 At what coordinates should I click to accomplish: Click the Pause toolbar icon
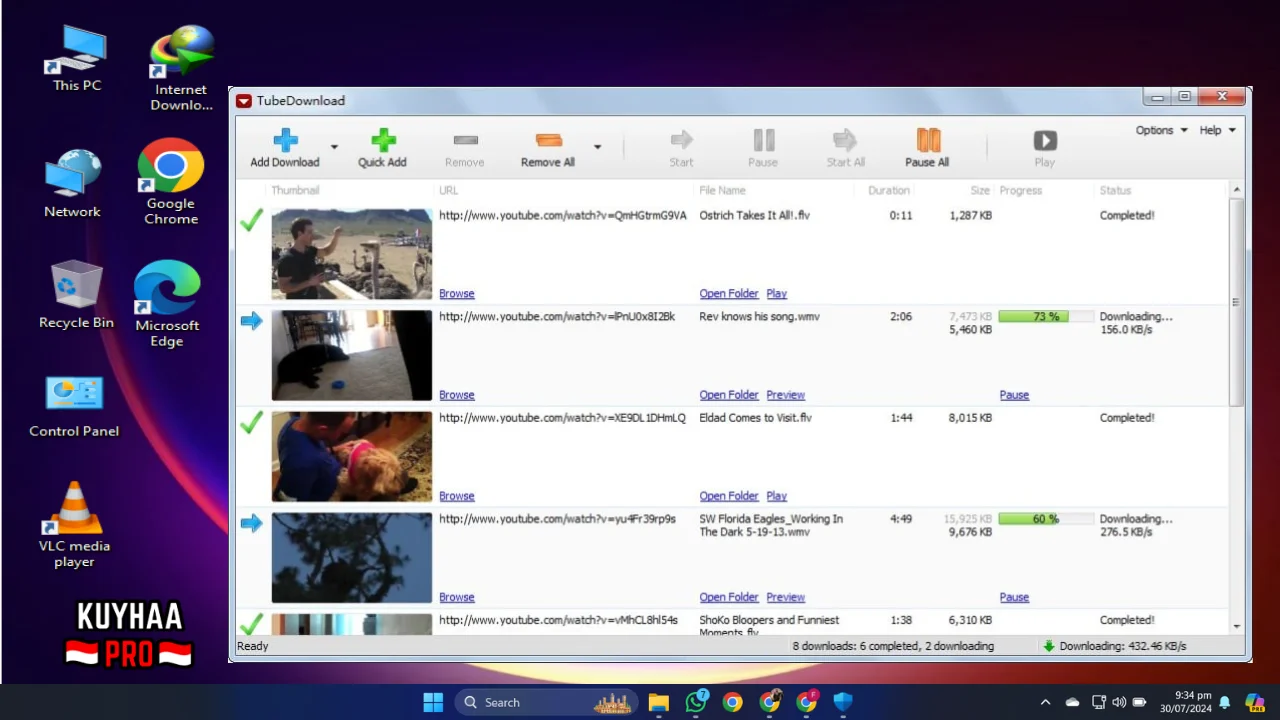pyautogui.click(x=763, y=140)
